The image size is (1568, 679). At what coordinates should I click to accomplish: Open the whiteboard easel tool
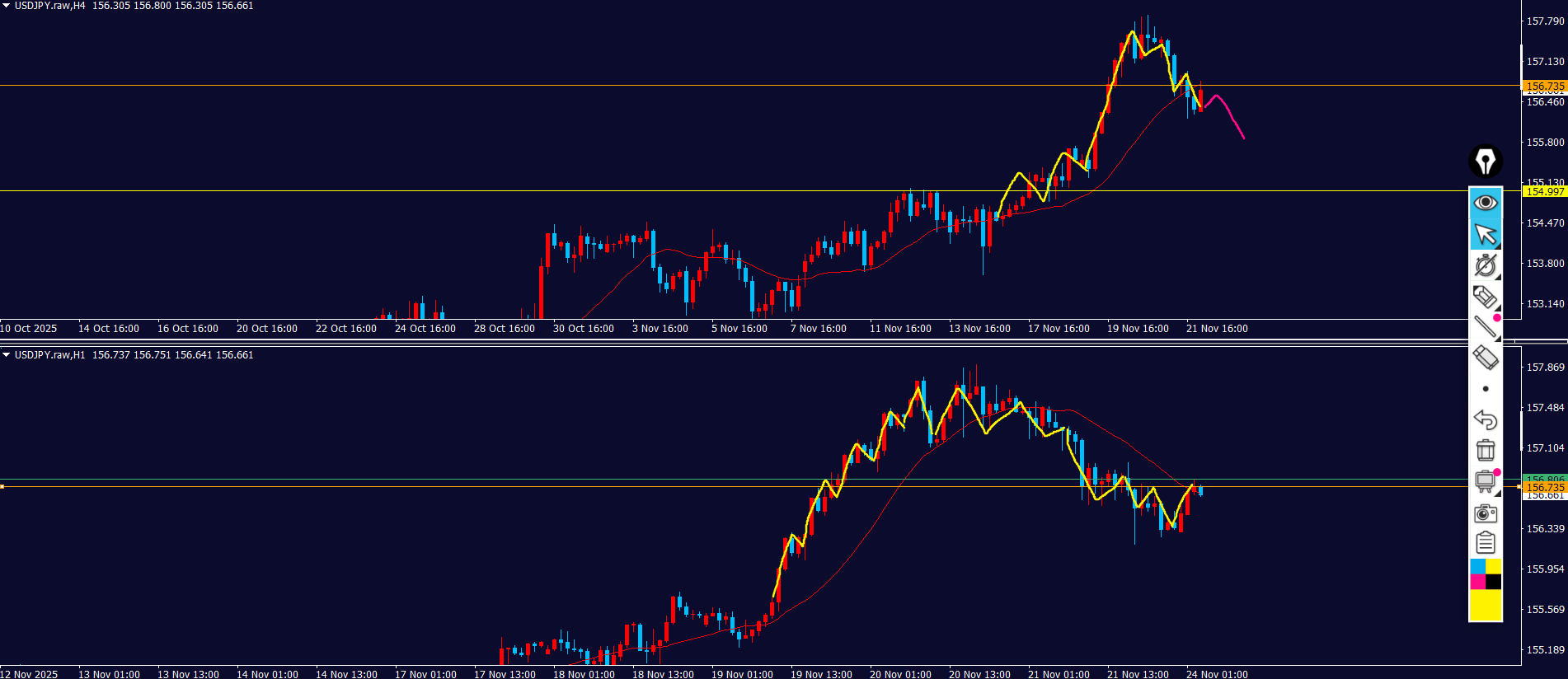pos(1485,481)
